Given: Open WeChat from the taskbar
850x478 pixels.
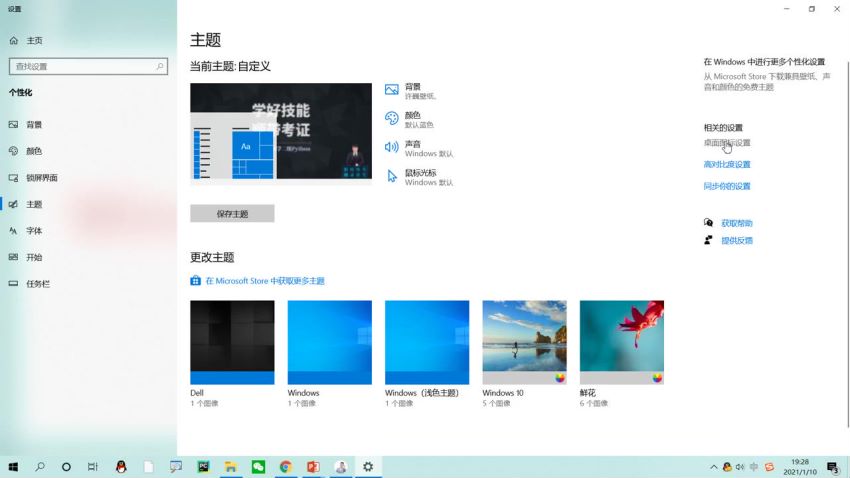Looking at the screenshot, I should point(258,467).
